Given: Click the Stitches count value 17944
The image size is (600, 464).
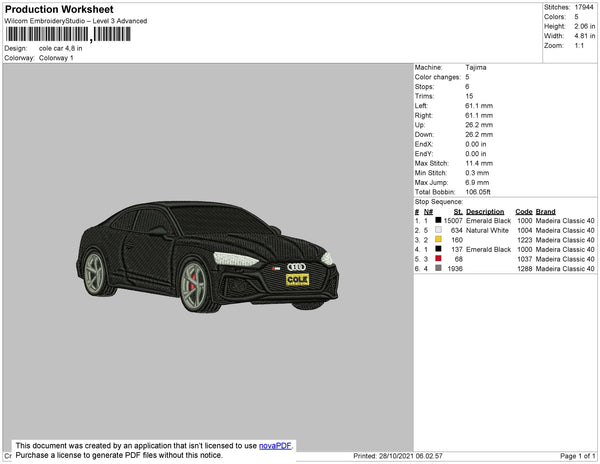Looking at the screenshot, I should point(583,8).
